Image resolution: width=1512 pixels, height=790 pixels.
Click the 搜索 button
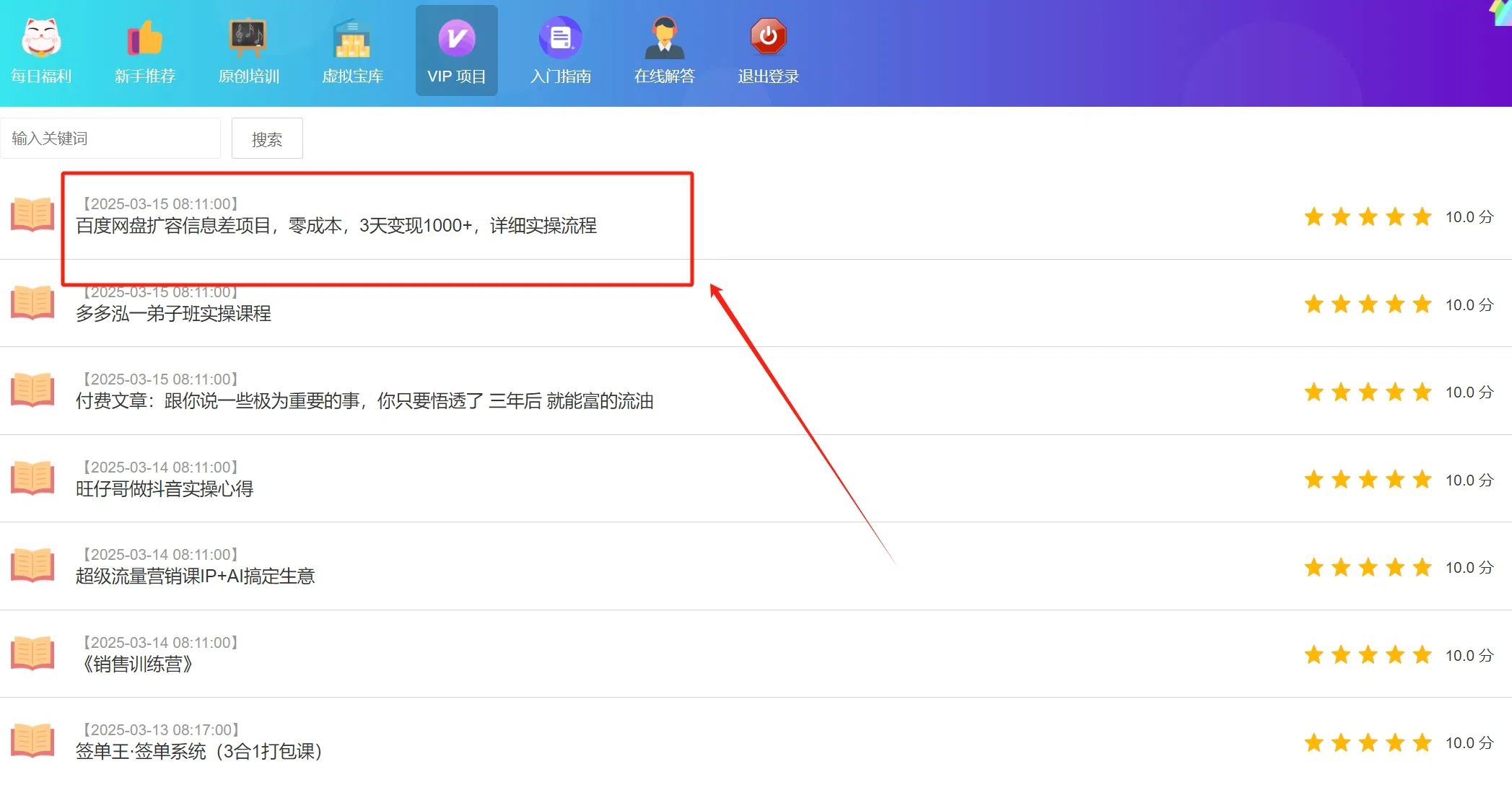point(267,139)
